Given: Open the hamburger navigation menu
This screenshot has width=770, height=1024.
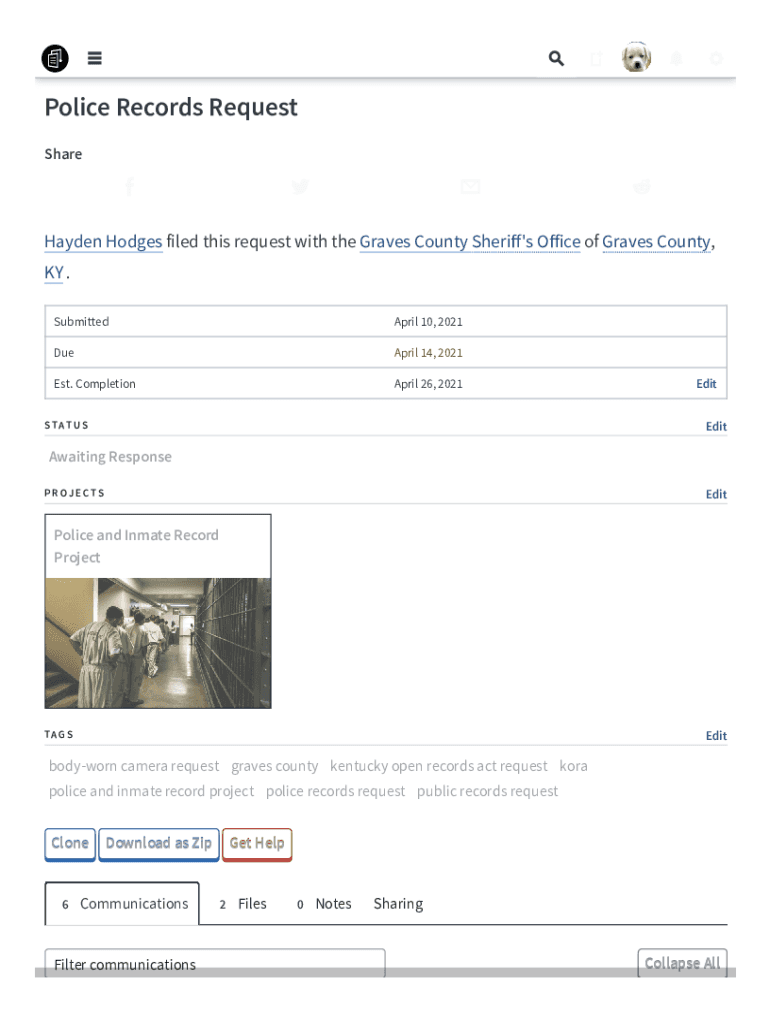Looking at the screenshot, I should tap(94, 59).
